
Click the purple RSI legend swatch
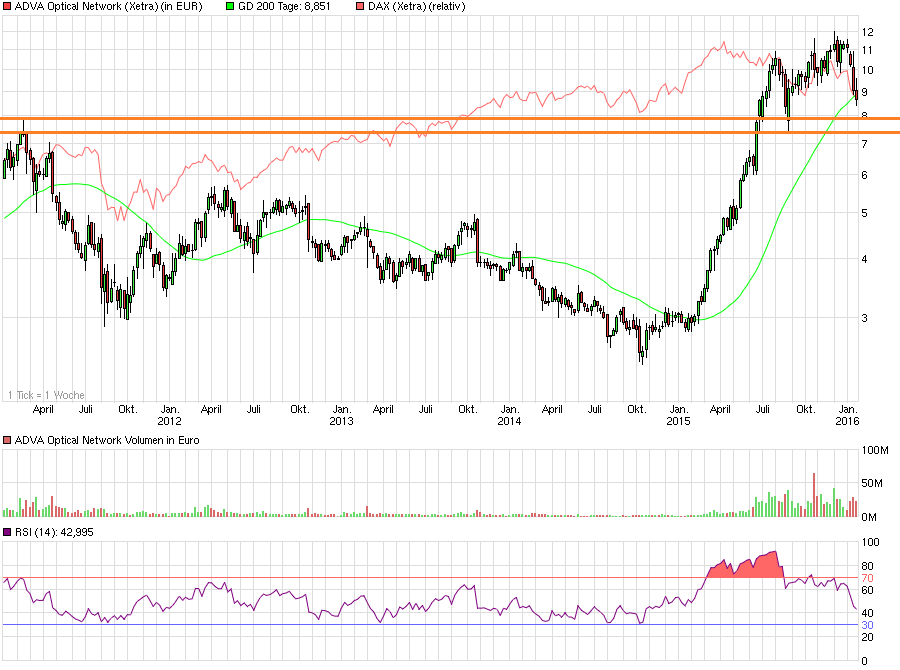(x=7, y=532)
